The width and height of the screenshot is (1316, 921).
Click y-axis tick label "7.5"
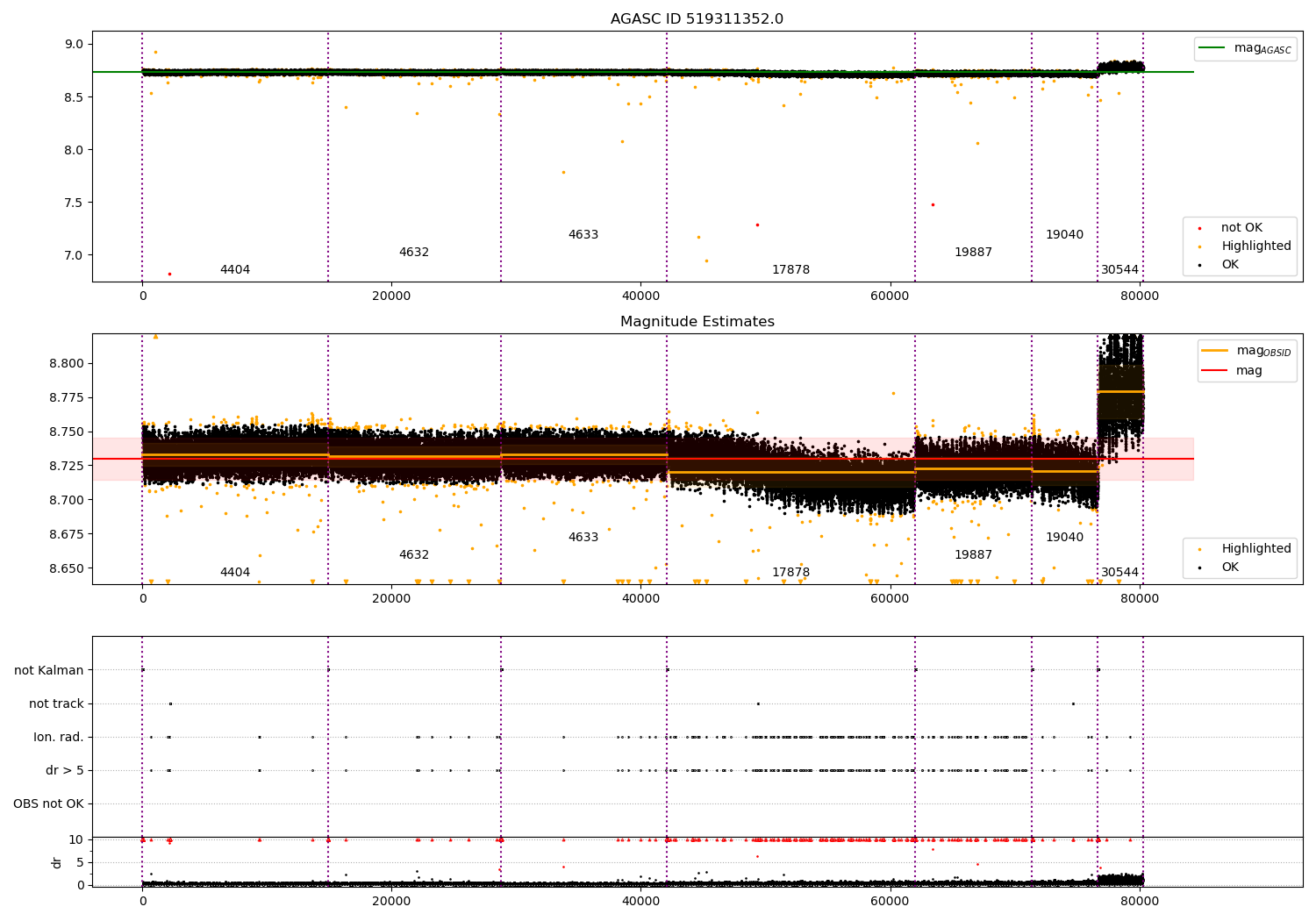tap(74, 203)
